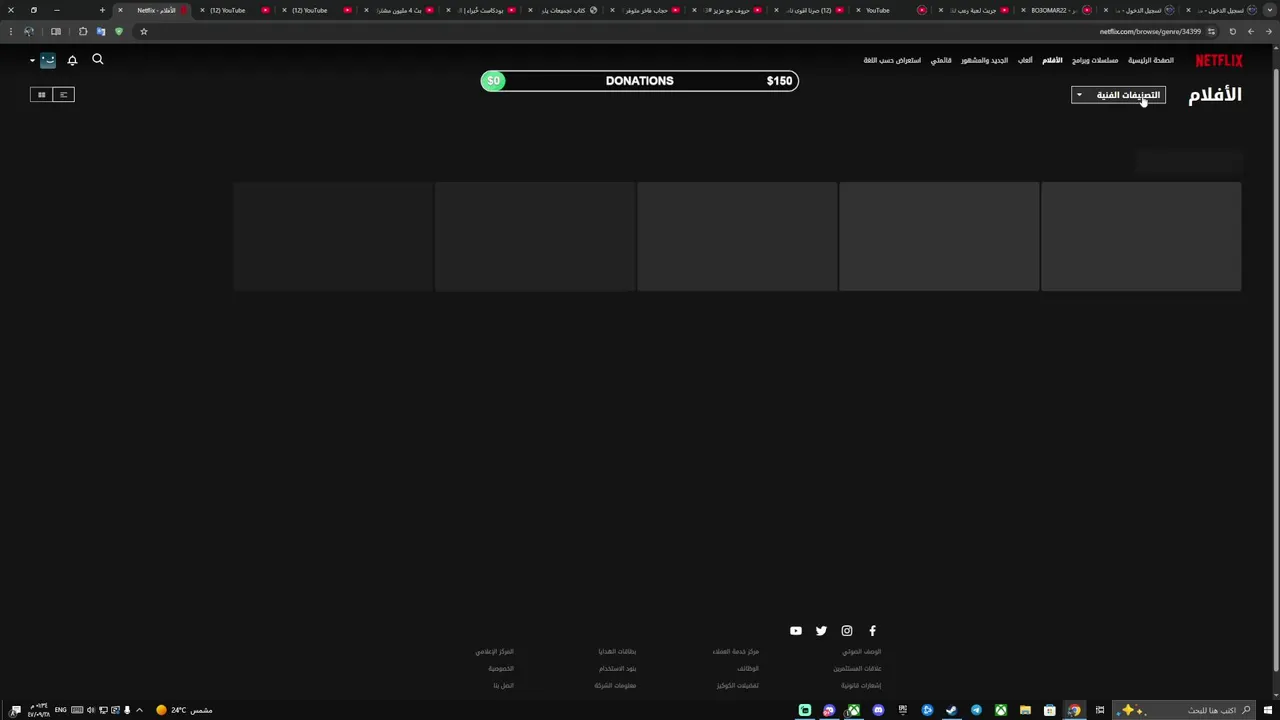The height and width of the screenshot is (720, 1280).
Task: Open the profile avatar menu
Action: (48, 60)
